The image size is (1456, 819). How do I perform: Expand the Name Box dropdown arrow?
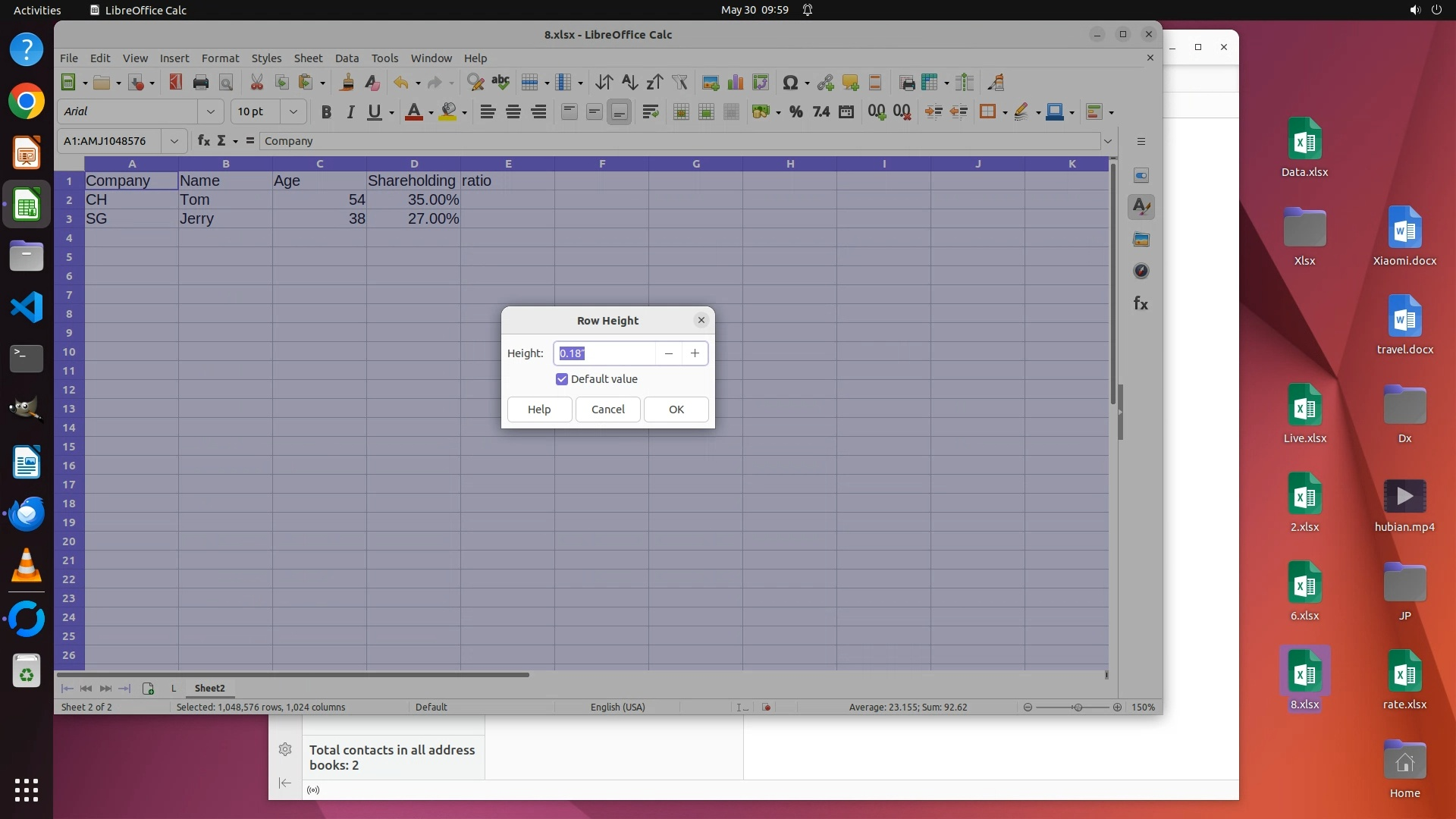pyautogui.click(x=174, y=141)
